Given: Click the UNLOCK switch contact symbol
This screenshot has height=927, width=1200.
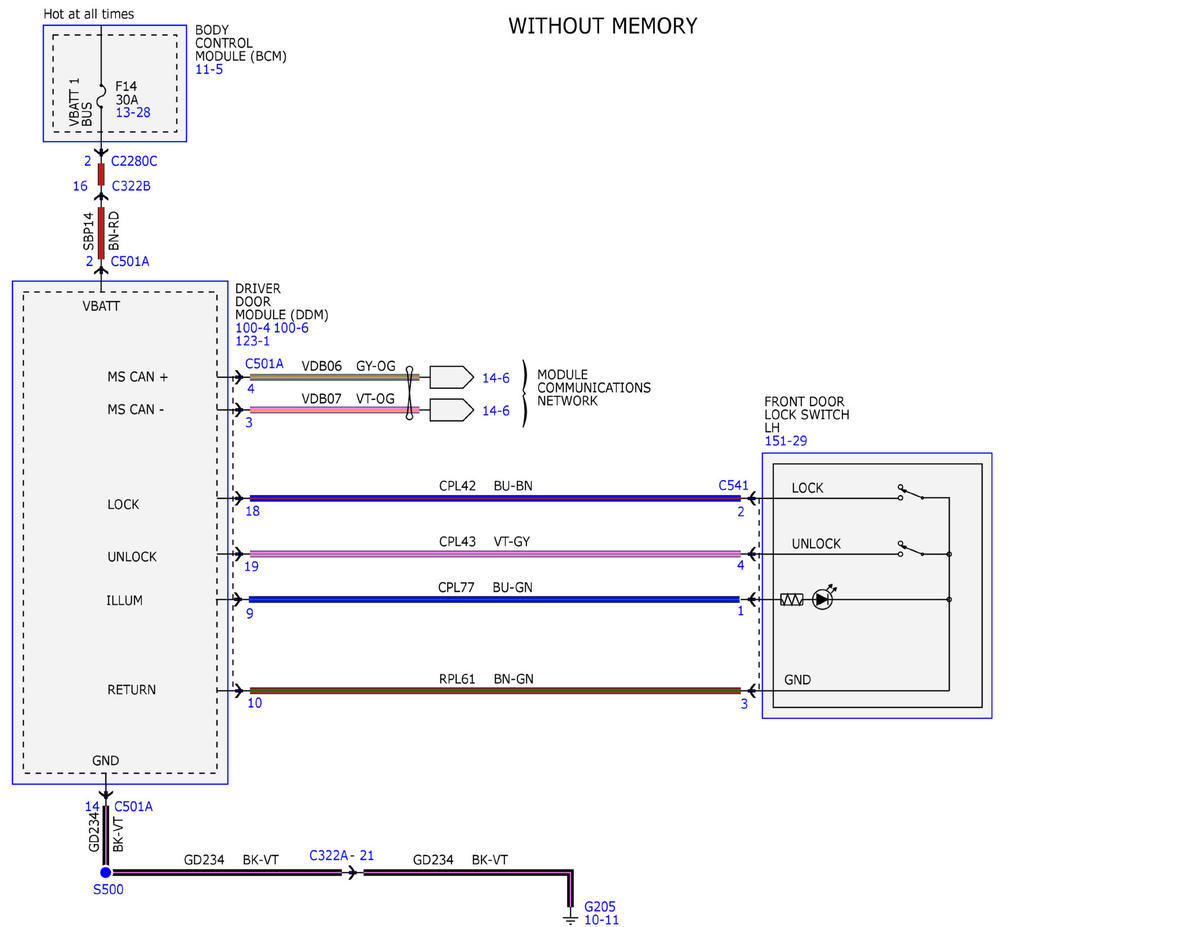Looking at the screenshot, I should [909, 549].
